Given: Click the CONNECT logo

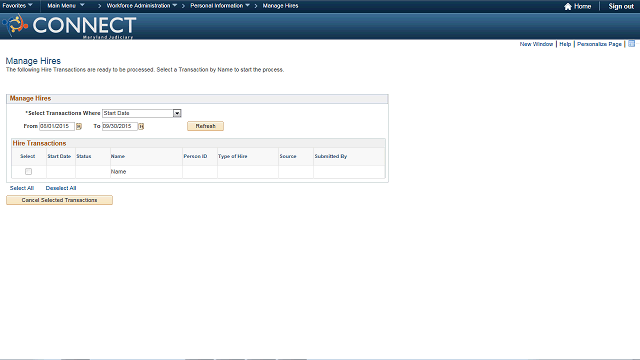Looking at the screenshot, I should click(69, 27).
